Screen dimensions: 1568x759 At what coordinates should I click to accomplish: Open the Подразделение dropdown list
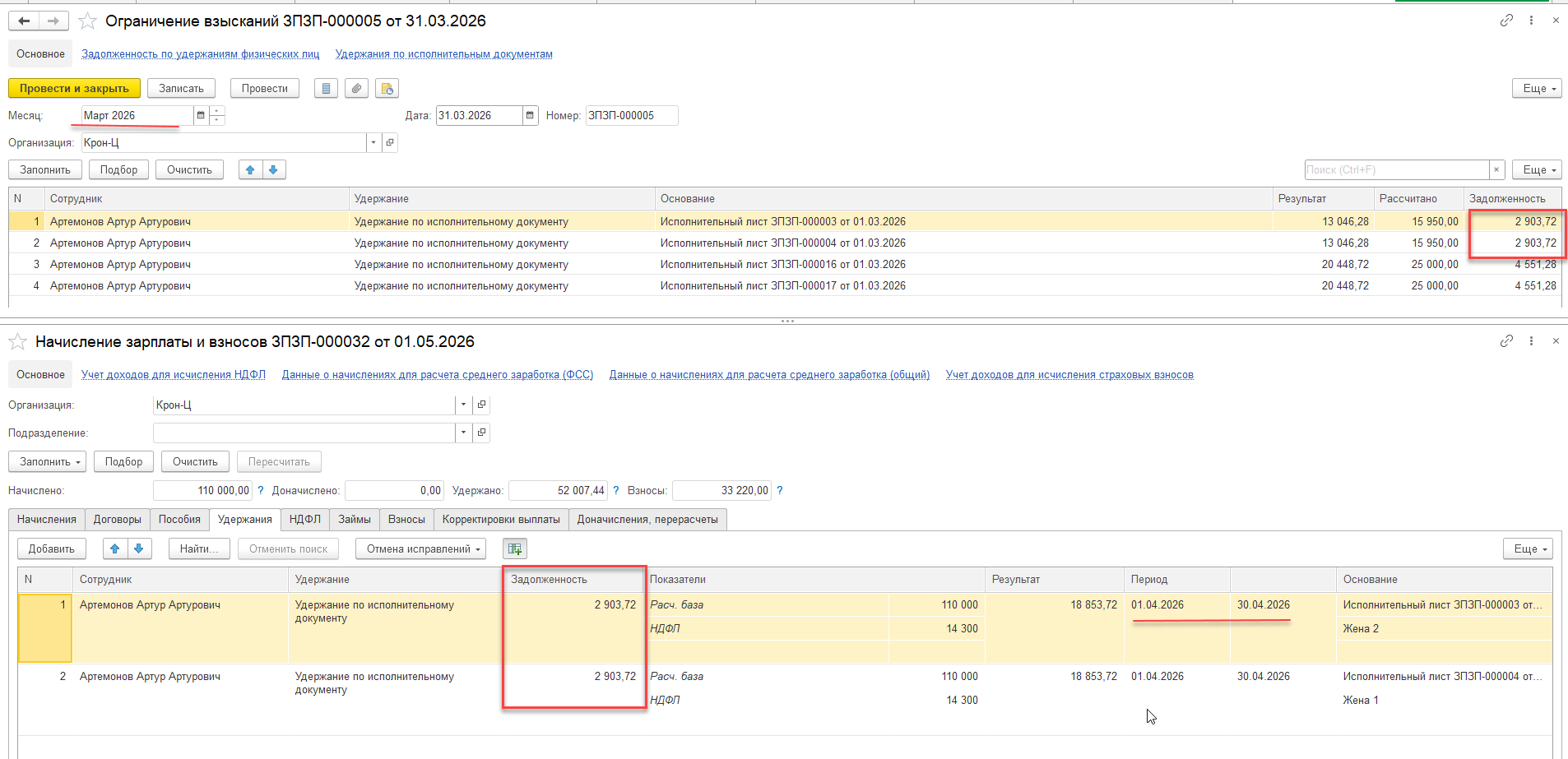[x=463, y=433]
